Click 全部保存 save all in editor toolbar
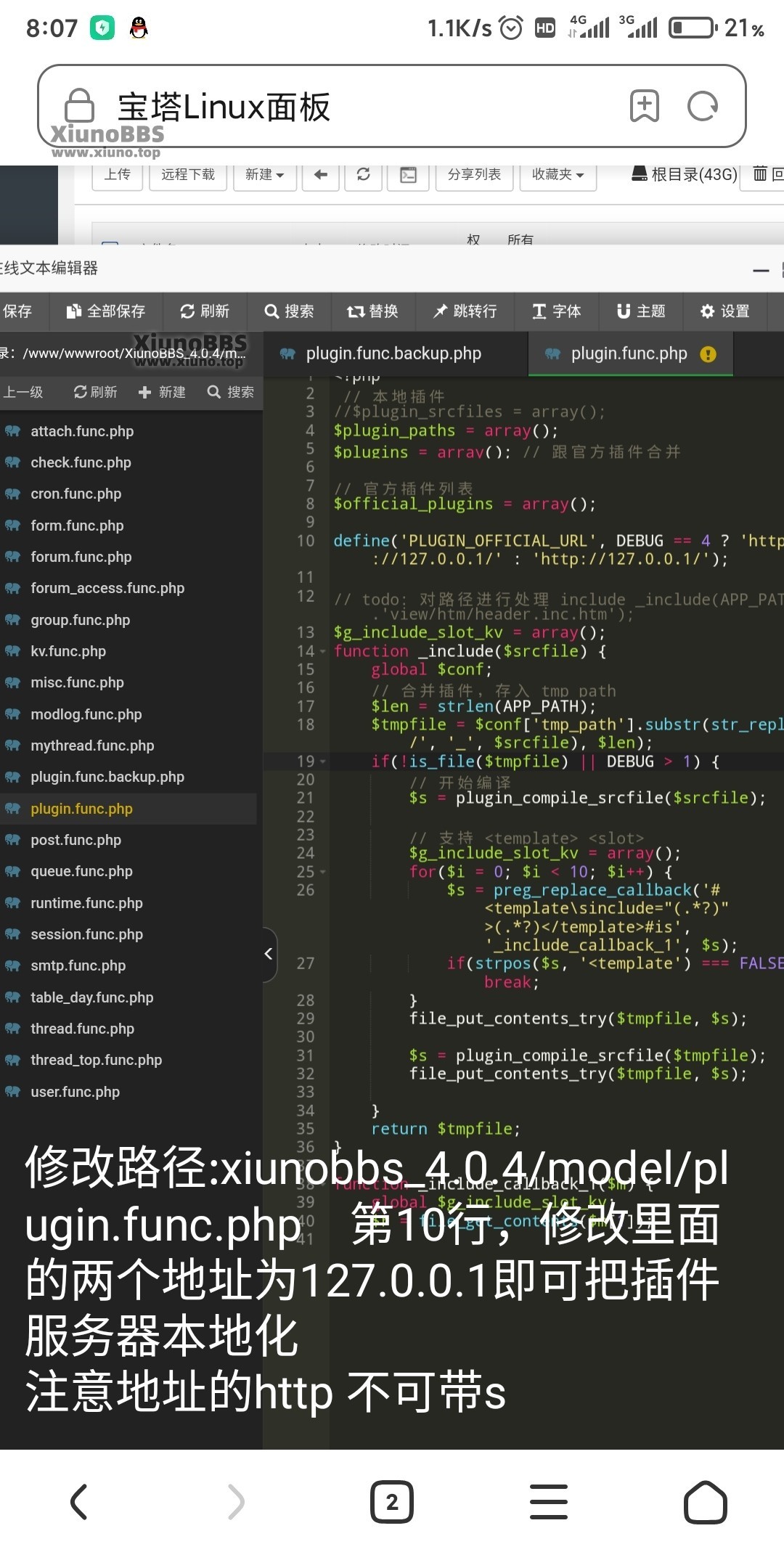 106,311
